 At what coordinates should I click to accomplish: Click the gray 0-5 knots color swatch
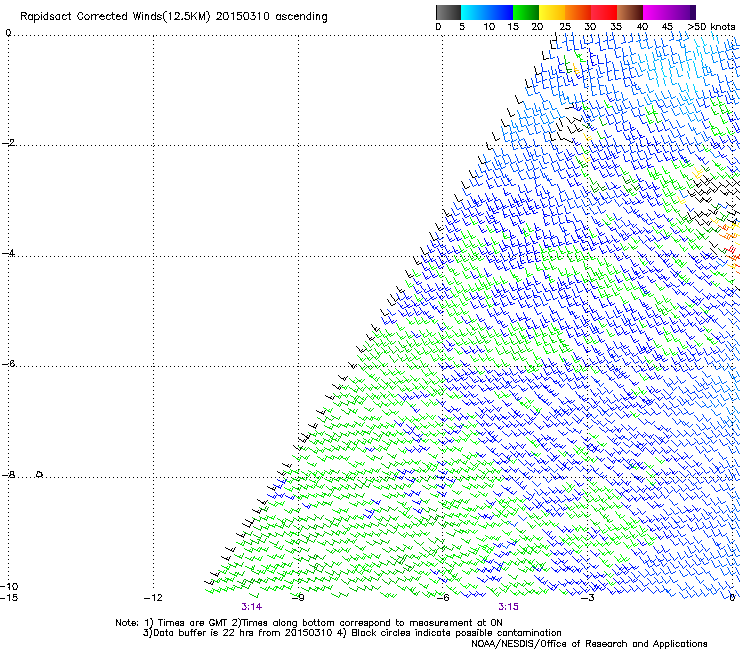(x=448, y=12)
